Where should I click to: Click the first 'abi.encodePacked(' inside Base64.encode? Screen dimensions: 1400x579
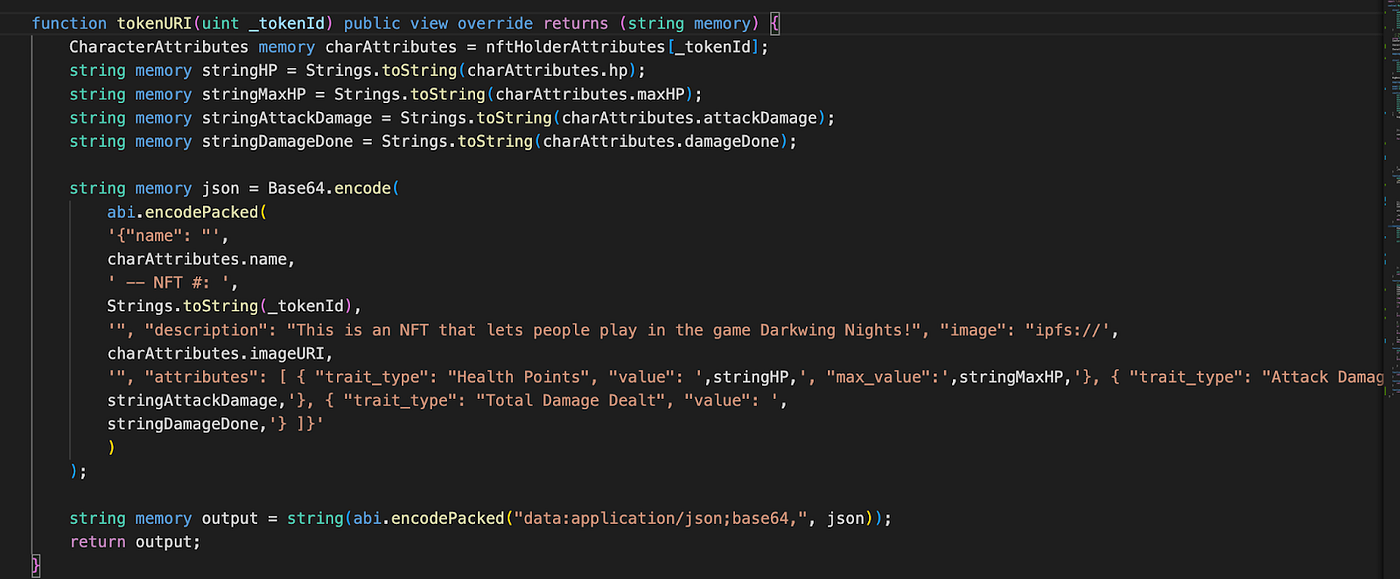[x=187, y=212]
